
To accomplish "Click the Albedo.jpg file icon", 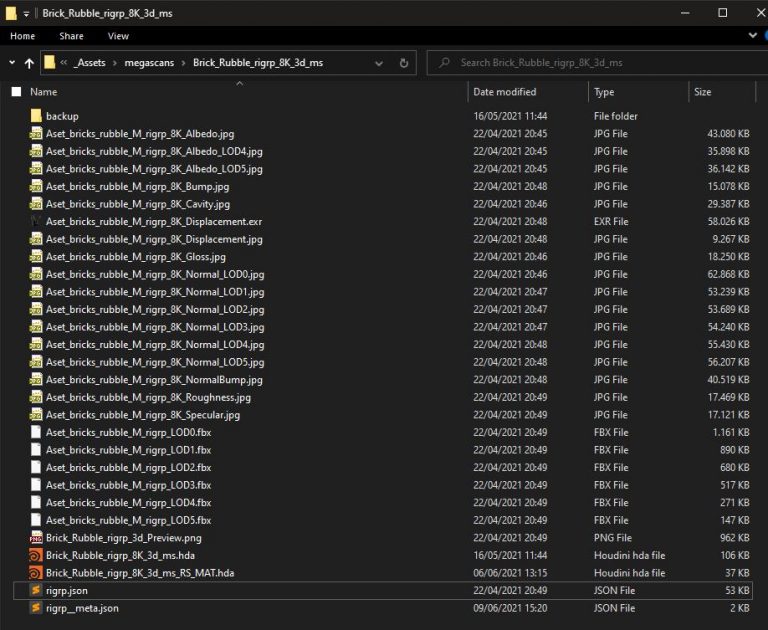I will 37,134.
